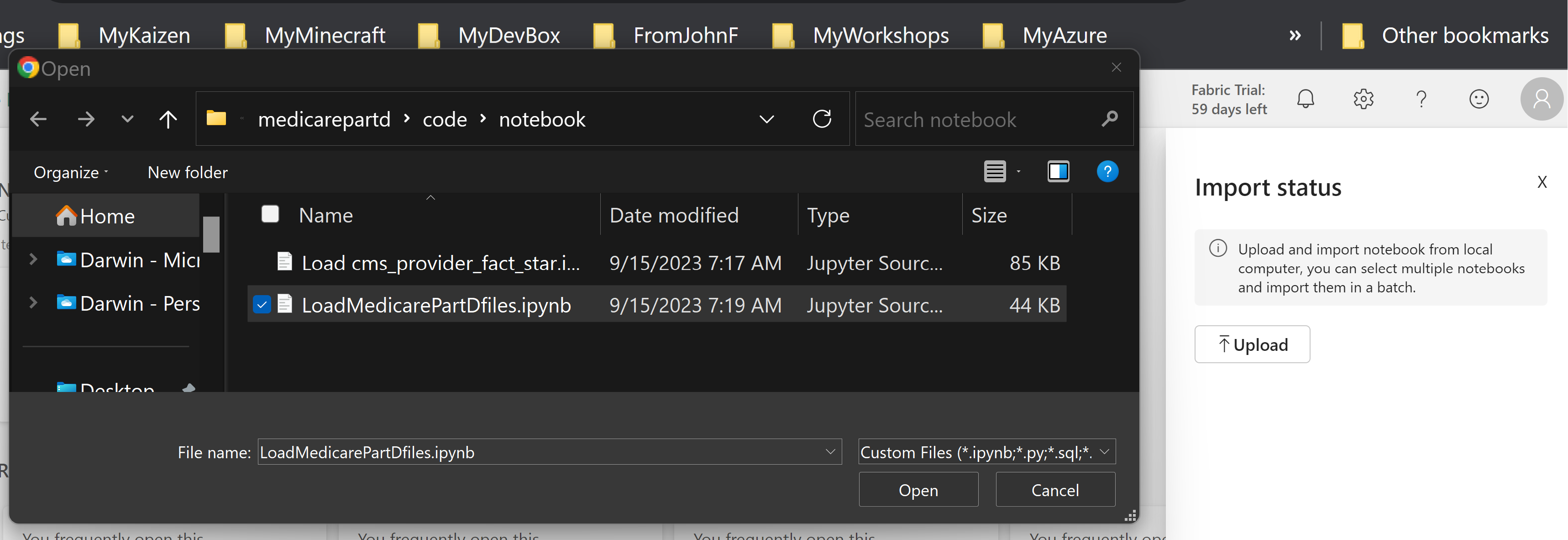The width and height of the screenshot is (1568, 540).
Task: Close the Import status panel
Action: click(1542, 182)
